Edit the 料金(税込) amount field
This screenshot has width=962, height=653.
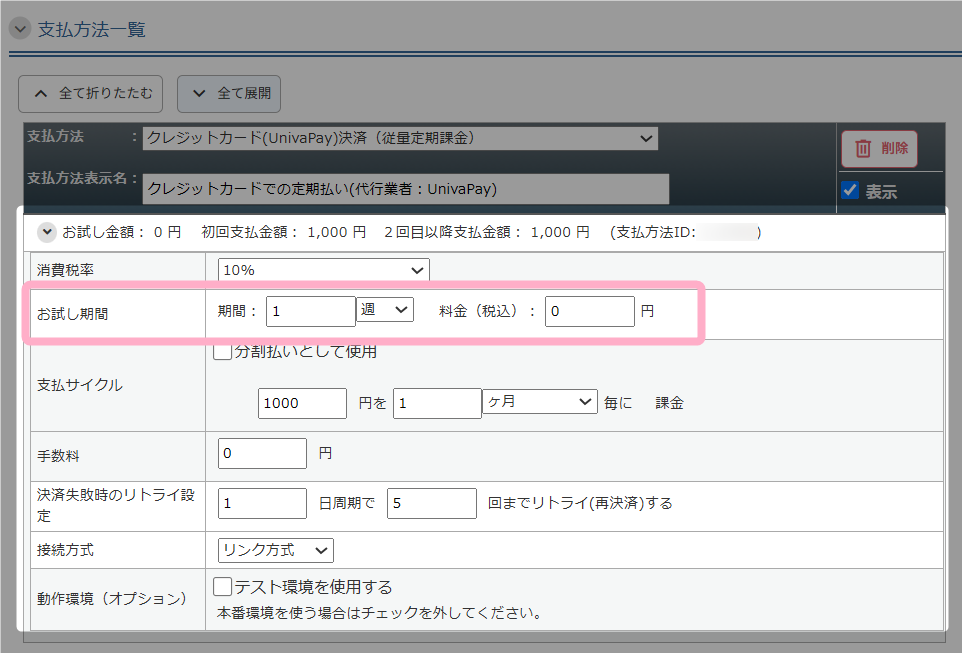590,311
